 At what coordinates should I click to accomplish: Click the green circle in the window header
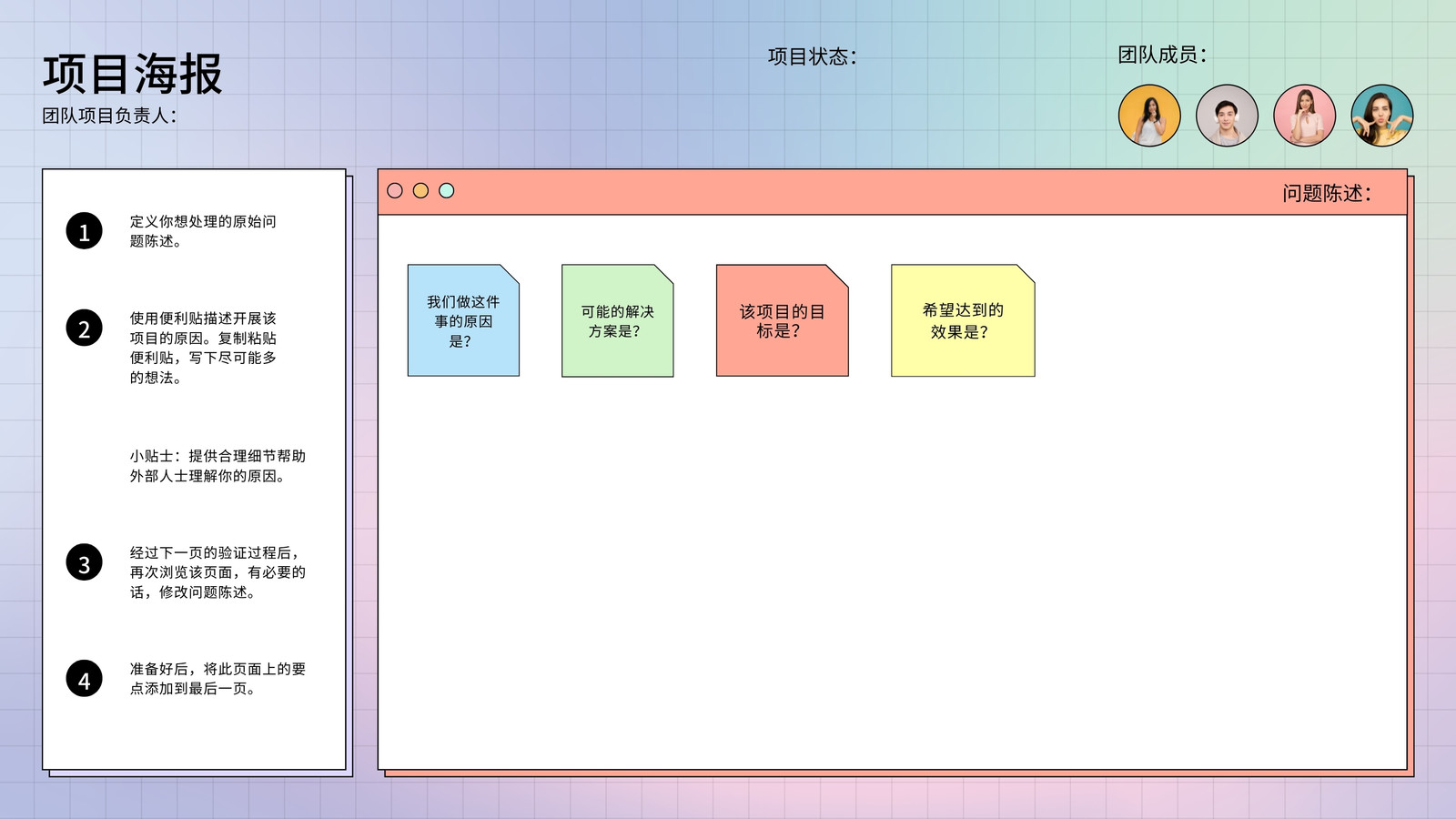[x=447, y=190]
